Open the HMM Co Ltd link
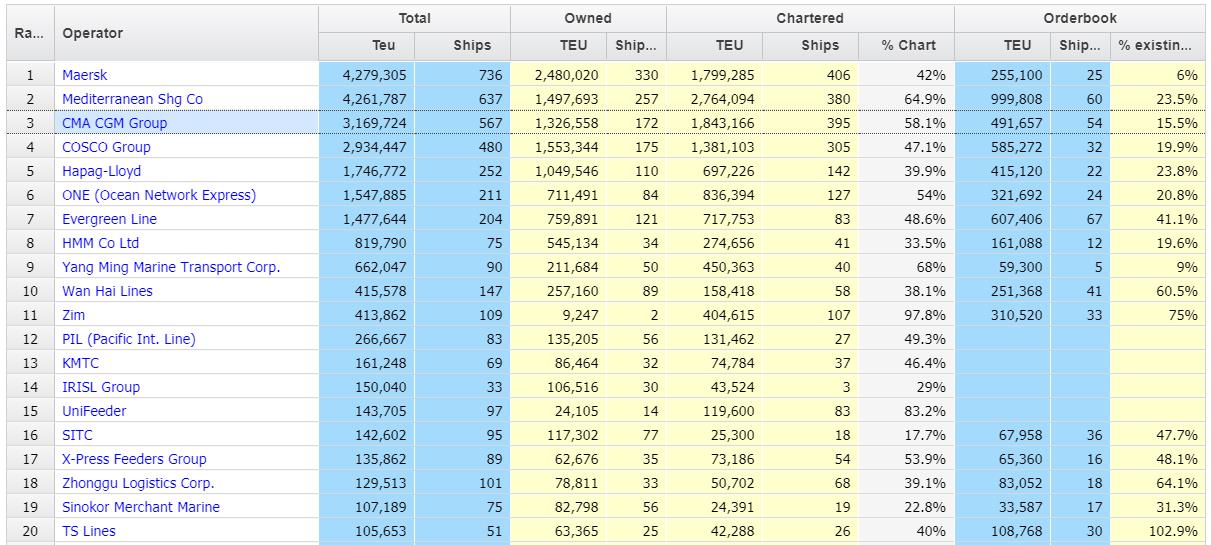 pyautogui.click(x=100, y=243)
